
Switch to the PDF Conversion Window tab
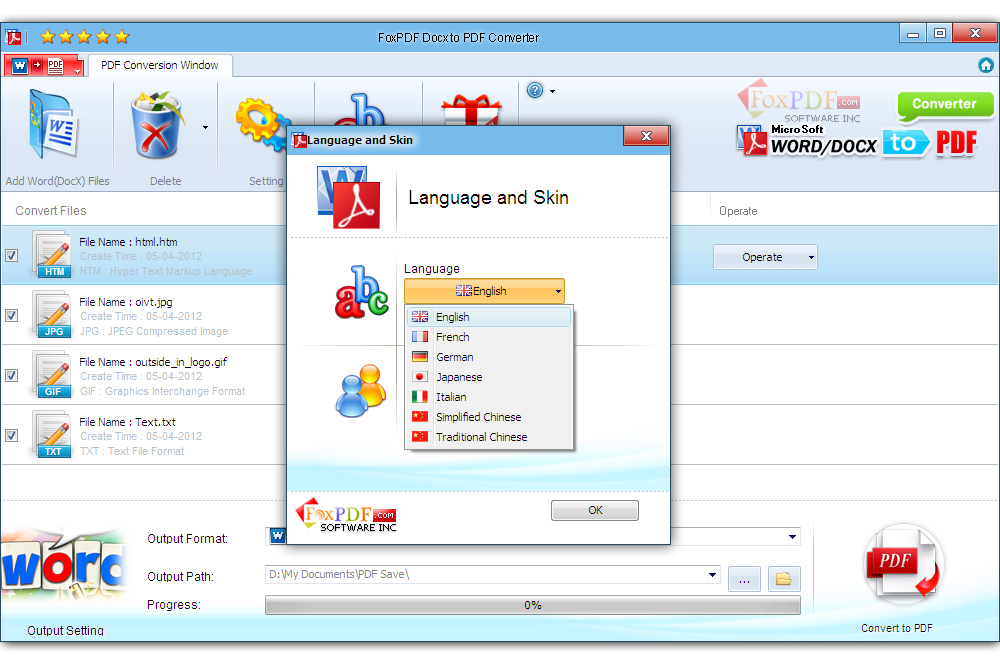coord(159,65)
